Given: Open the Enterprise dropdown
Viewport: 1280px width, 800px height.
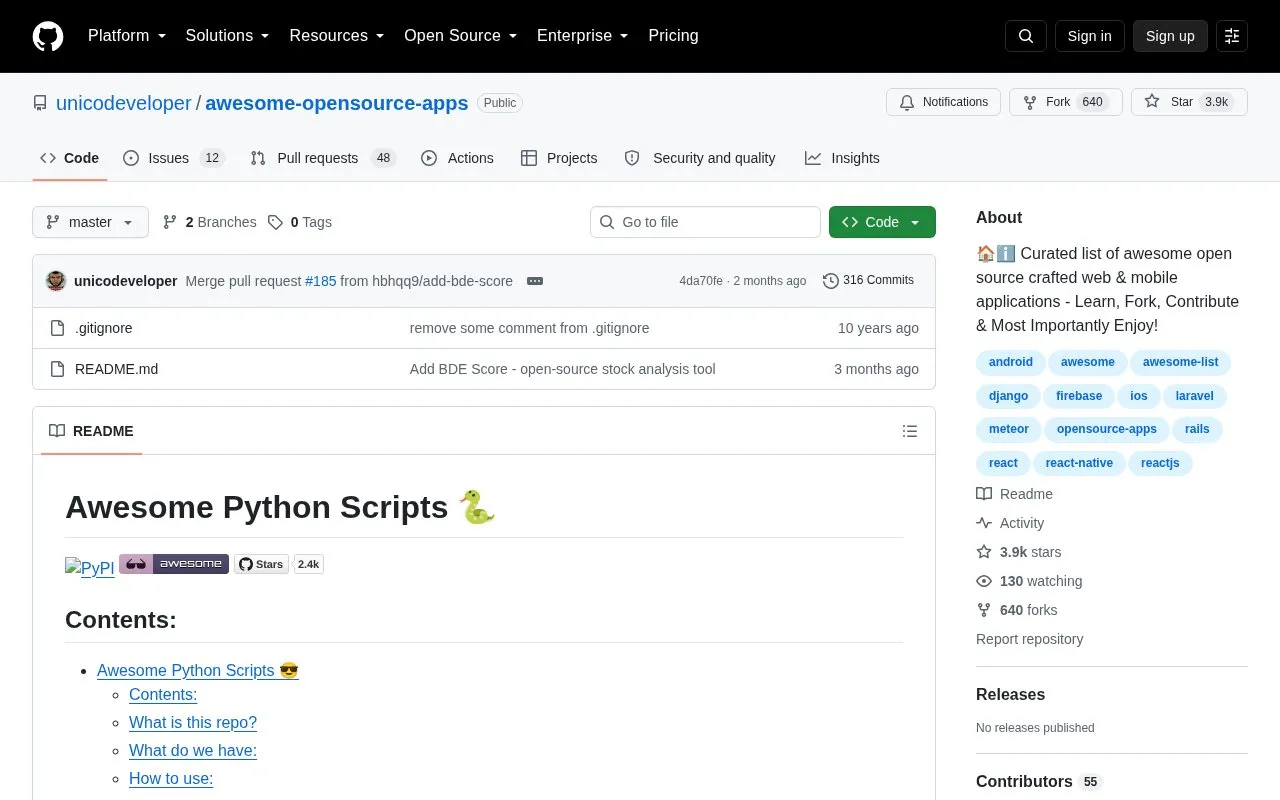Looking at the screenshot, I should [x=583, y=36].
